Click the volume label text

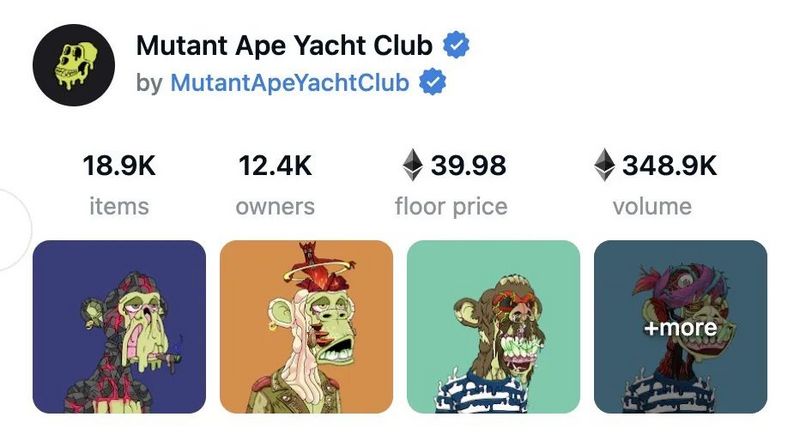click(652, 207)
